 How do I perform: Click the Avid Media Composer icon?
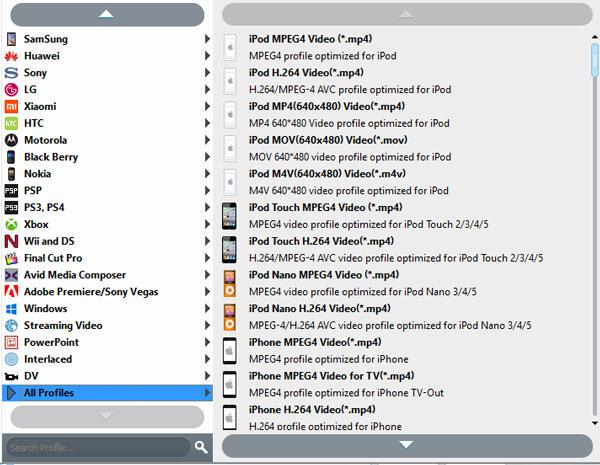(11, 275)
